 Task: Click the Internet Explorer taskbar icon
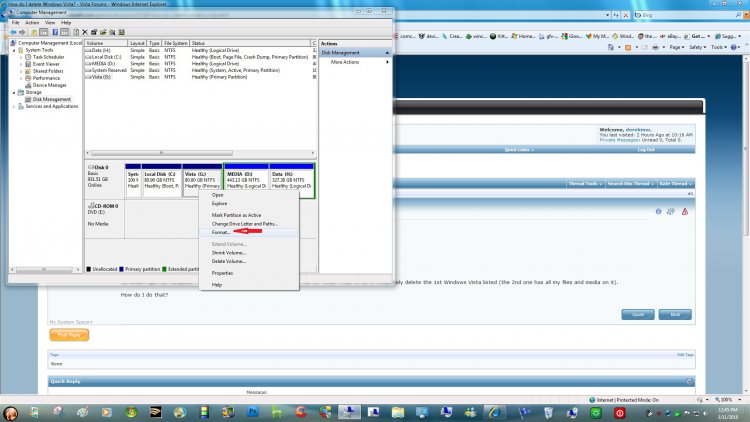(x=495, y=412)
